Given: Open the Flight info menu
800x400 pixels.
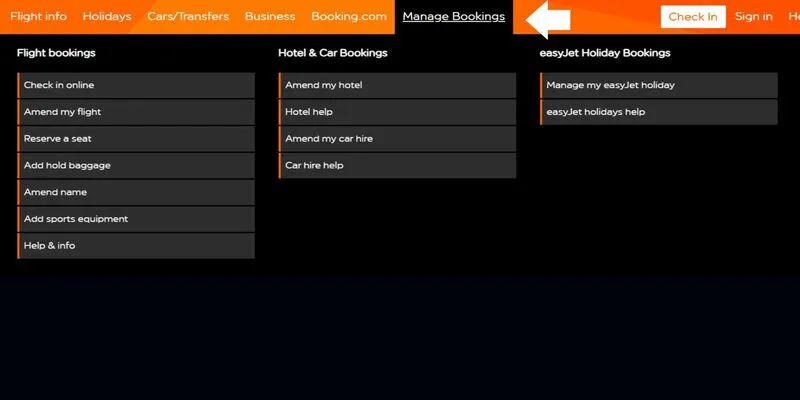Looking at the screenshot, I should coord(38,16).
